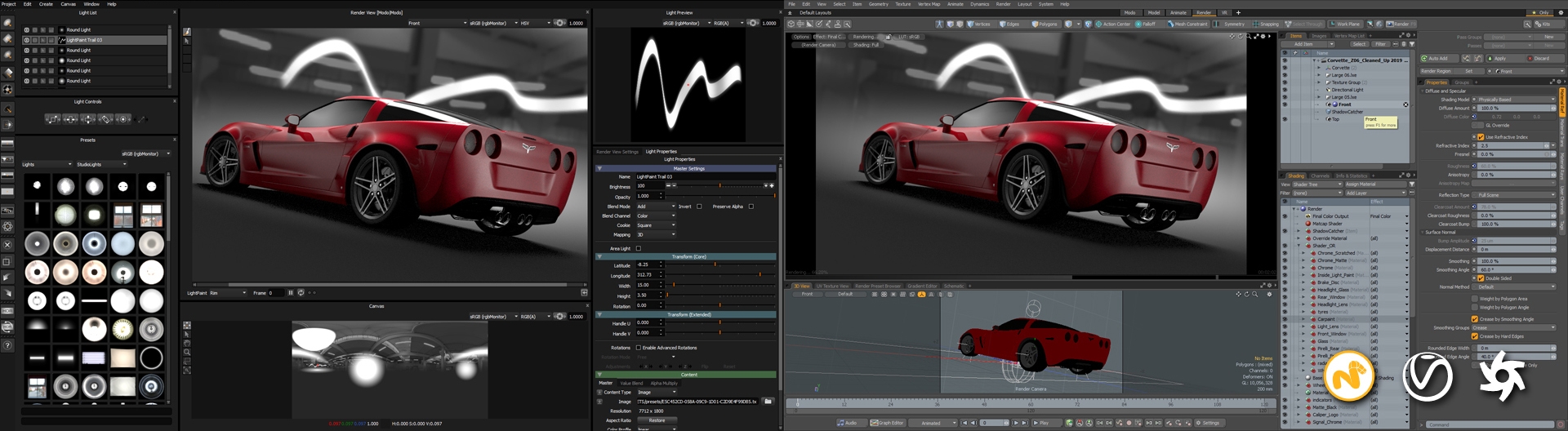Click the Restore aspect ratio button

657,420
